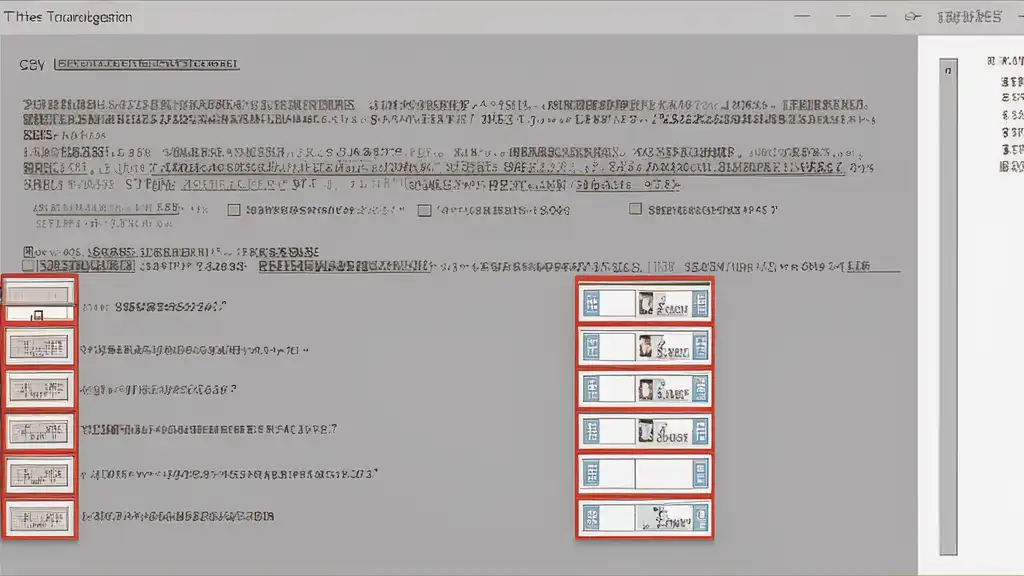Viewport: 1024px width, 576px height.
Task: Select the second thumbnail in the left column
Action: (x=39, y=347)
